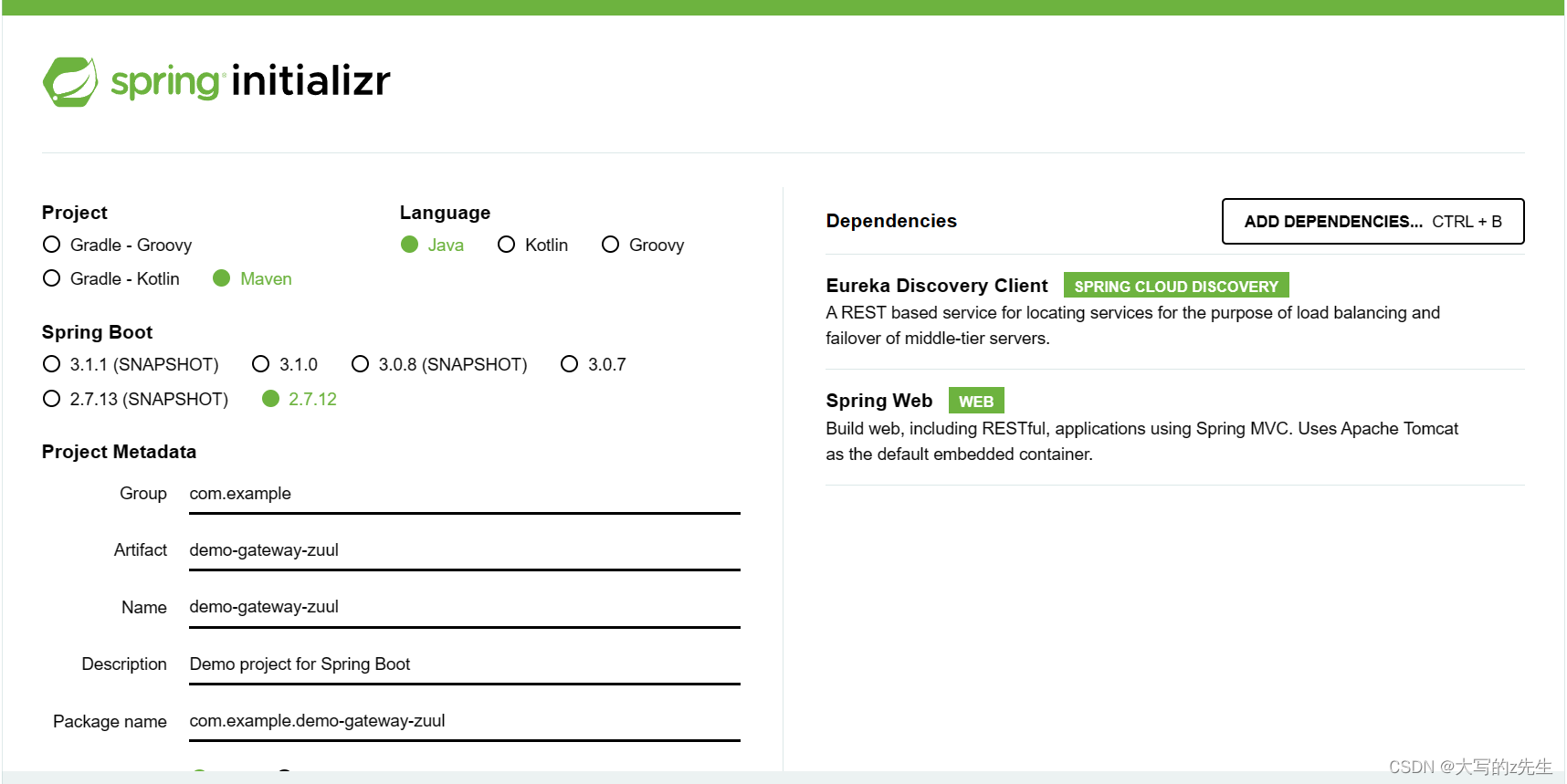Image resolution: width=1567 pixels, height=784 pixels.
Task: Select the Eureka Discovery Client dependency title
Action: coord(937,286)
